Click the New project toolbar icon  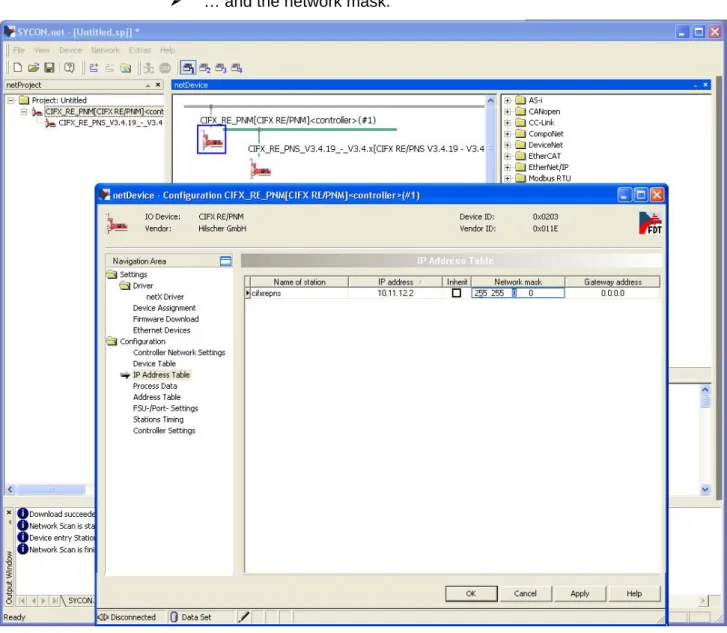(18, 68)
